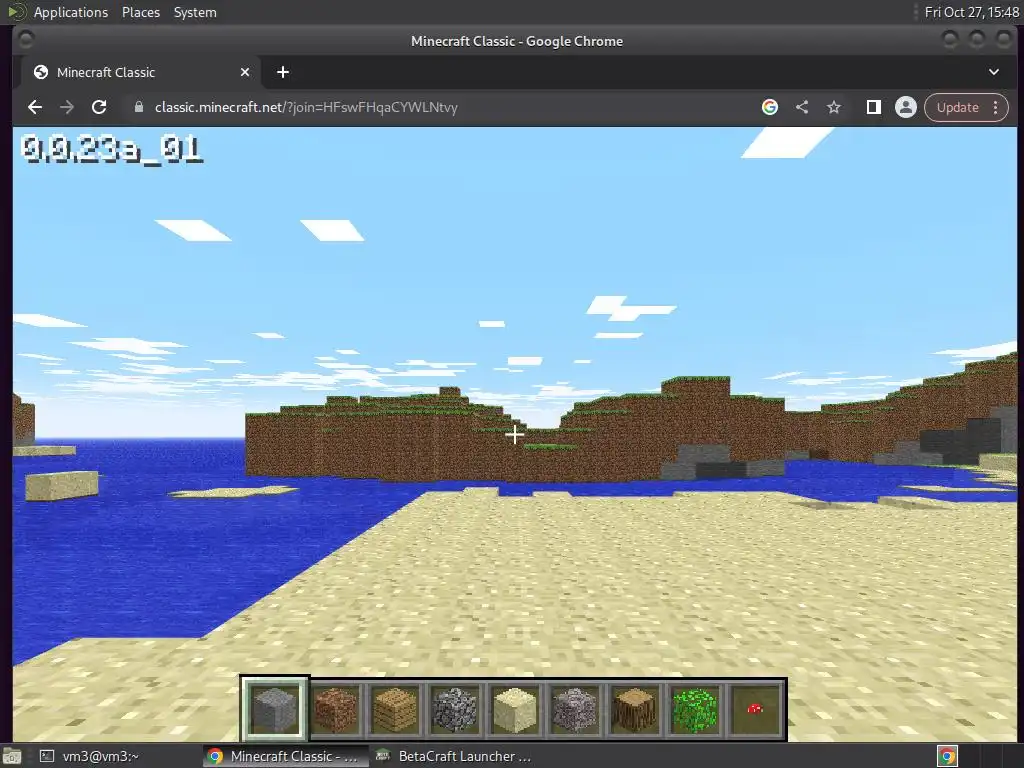Image resolution: width=1024 pixels, height=768 pixels.
Task: Close the Minecraft Classic tab
Action: pyautogui.click(x=245, y=72)
